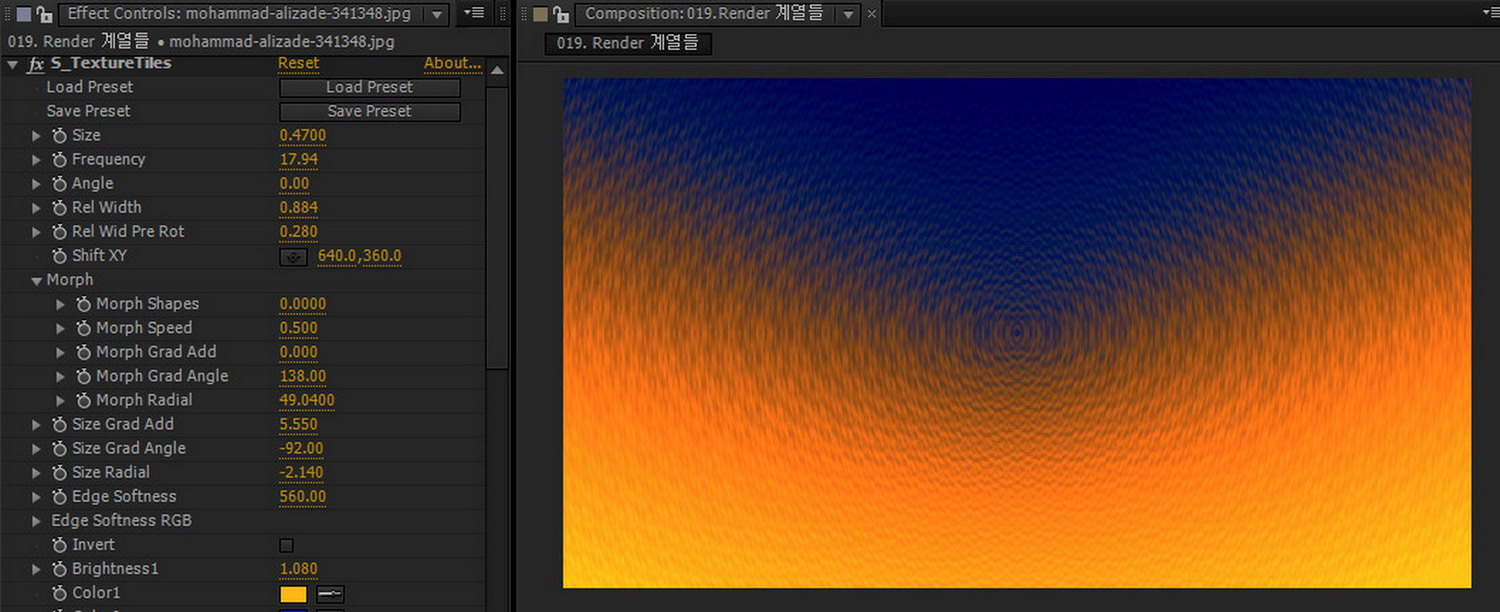Open the Composition selector dropdown arrow

tap(849, 14)
